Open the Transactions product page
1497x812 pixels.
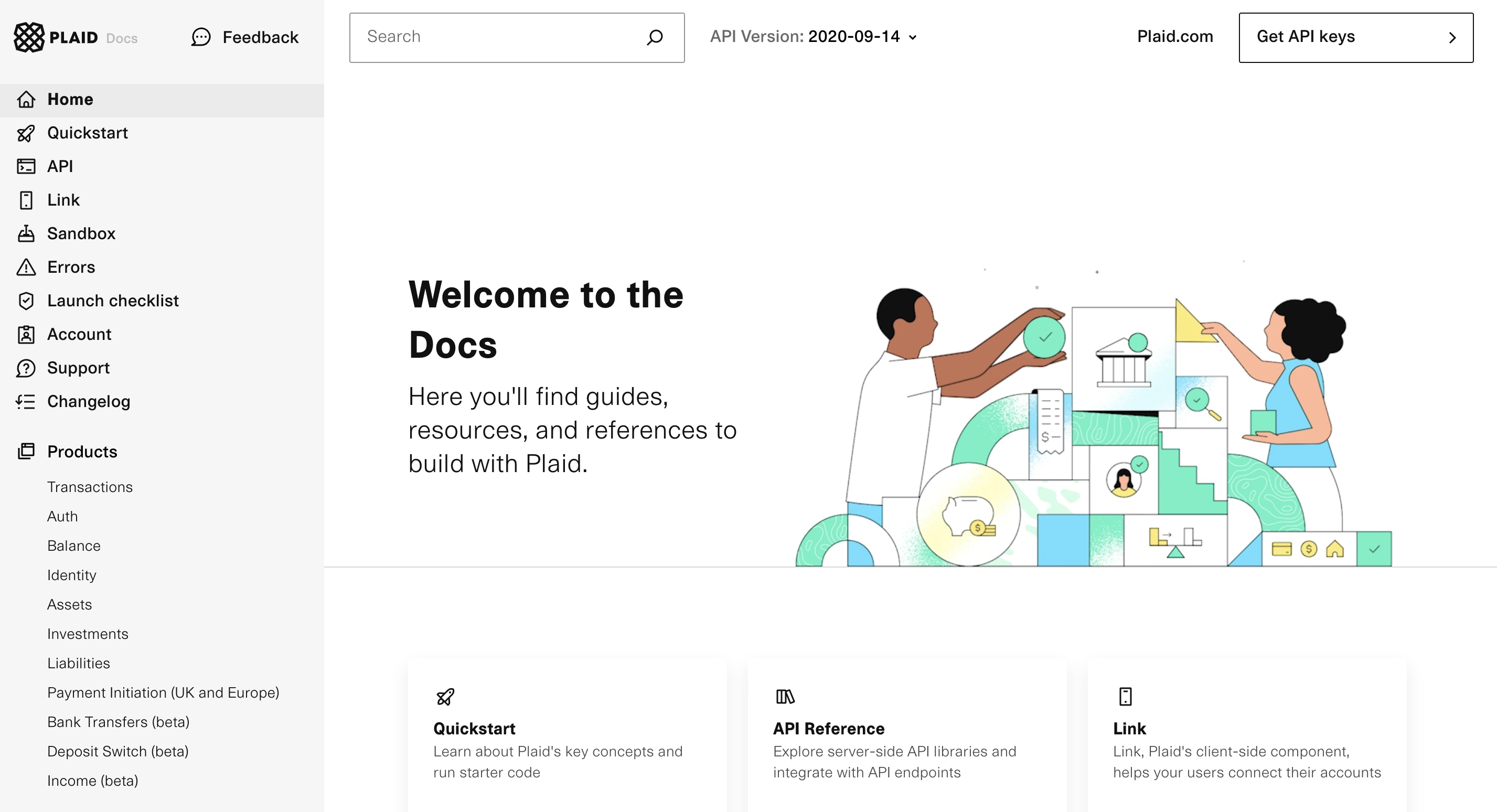pos(90,487)
